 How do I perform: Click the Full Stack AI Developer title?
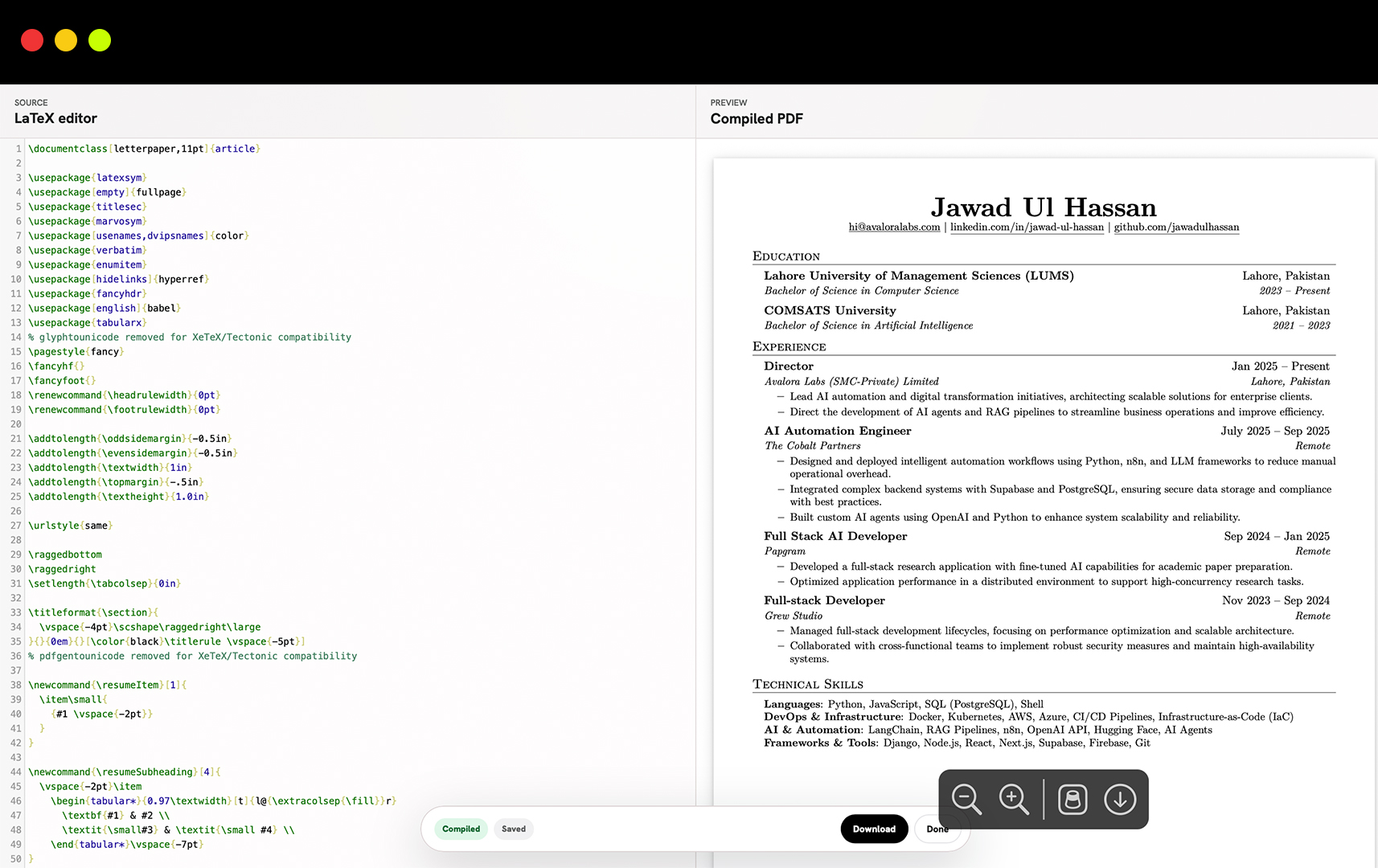(x=835, y=536)
